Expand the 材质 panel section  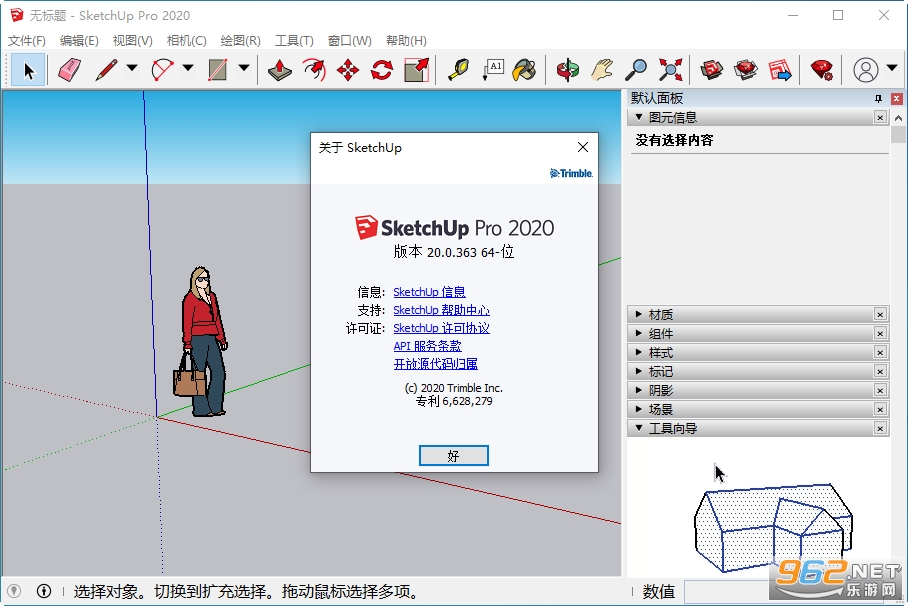[639, 314]
